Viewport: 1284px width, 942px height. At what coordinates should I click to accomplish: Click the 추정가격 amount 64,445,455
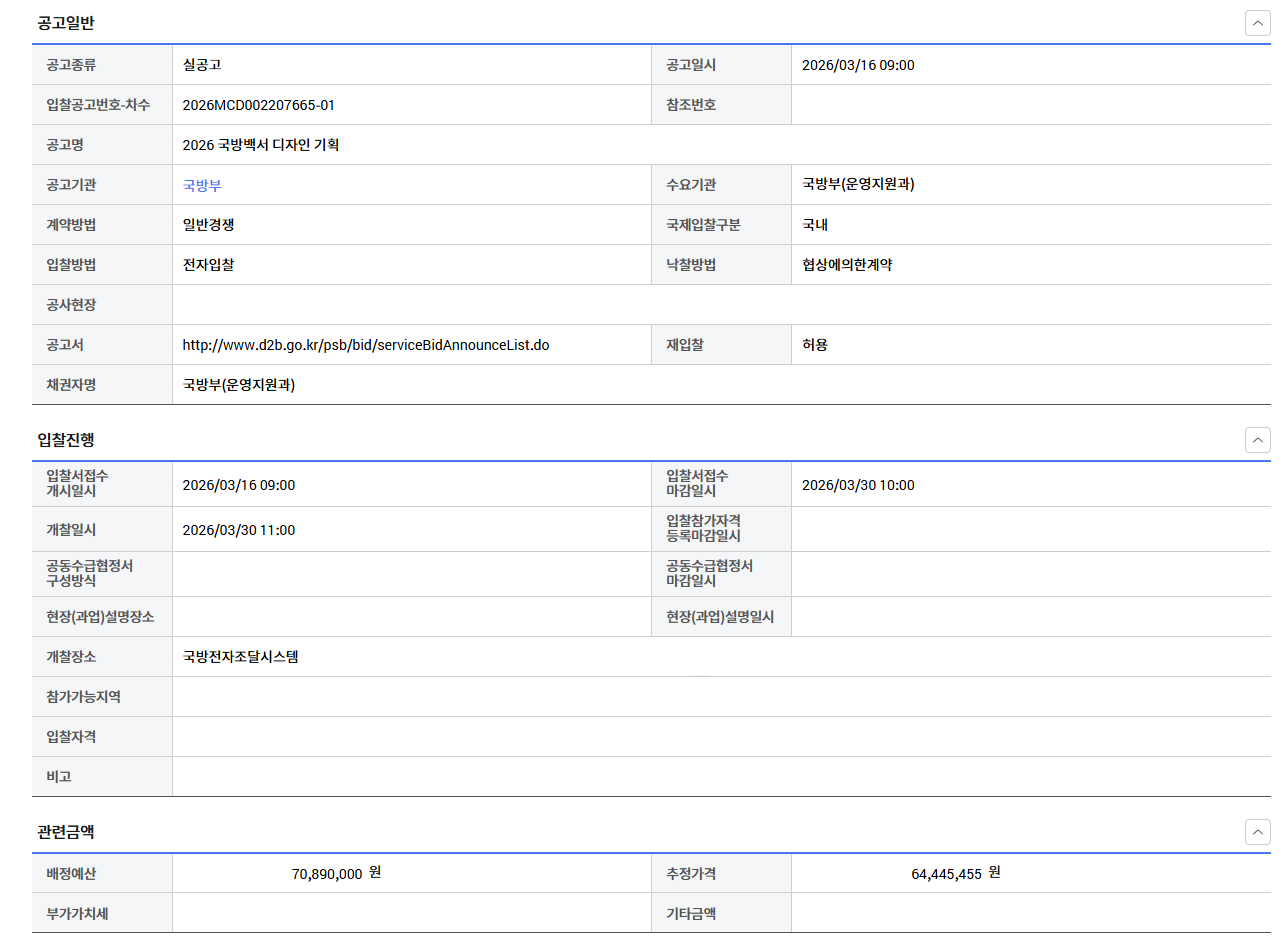[946, 874]
